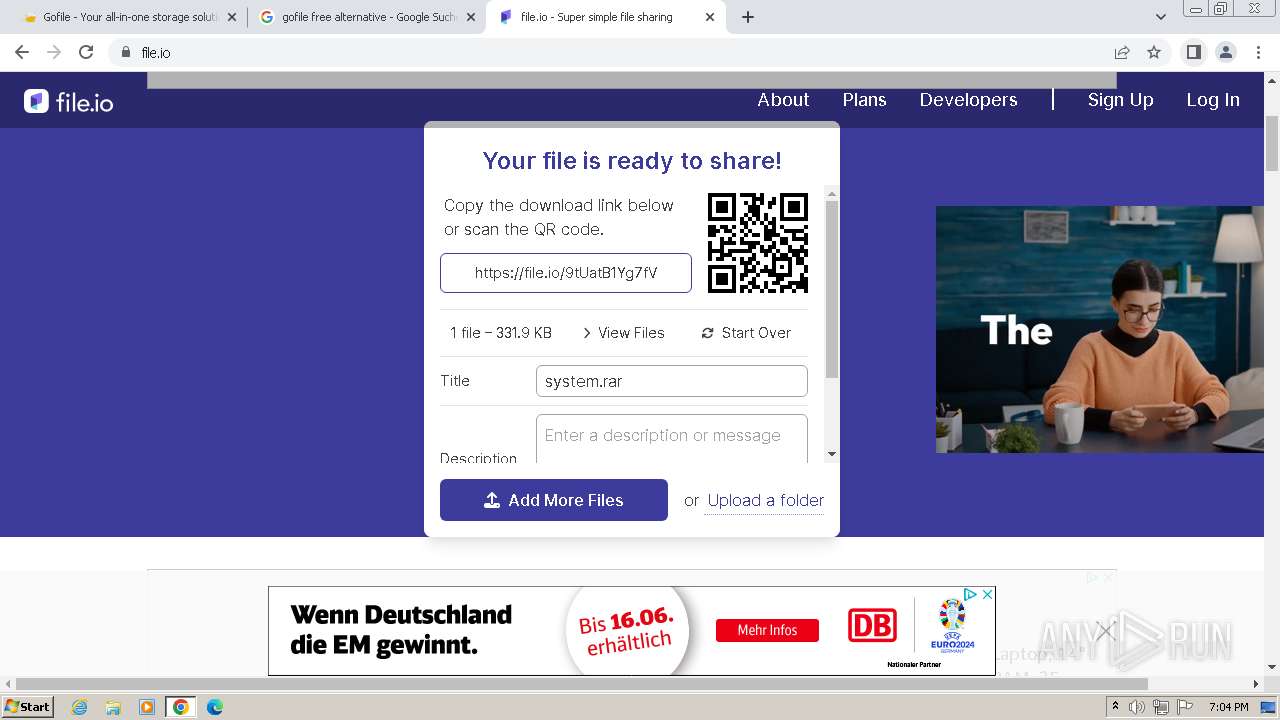Screen dimensions: 1280x720
Task: Close the Google Suche tab
Action: pyautogui.click(x=470, y=17)
